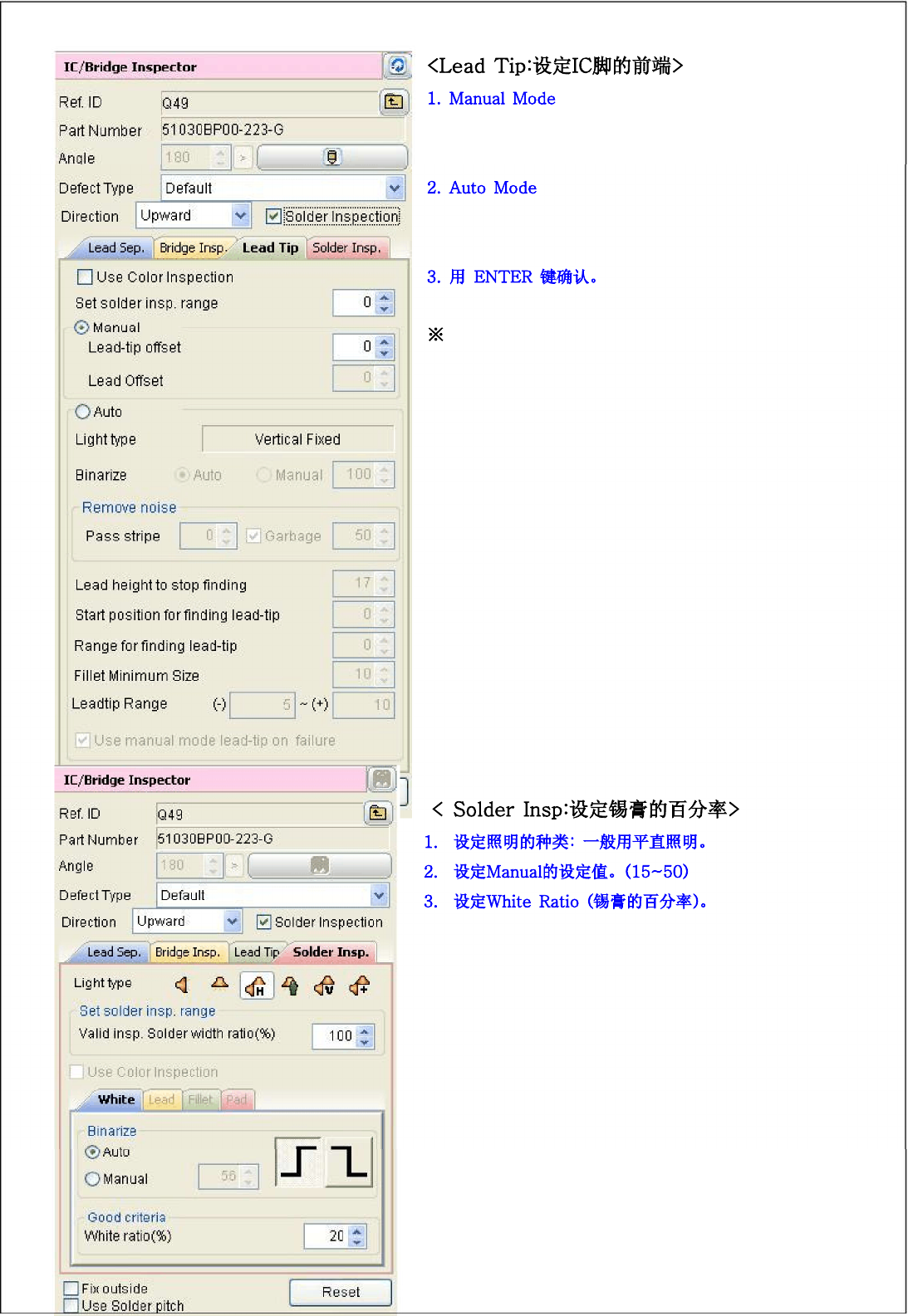Click the folder-up icon beside upper Ref. ID Q49
Image resolution: width=908 pixels, height=1316 pixels.
coord(394,102)
